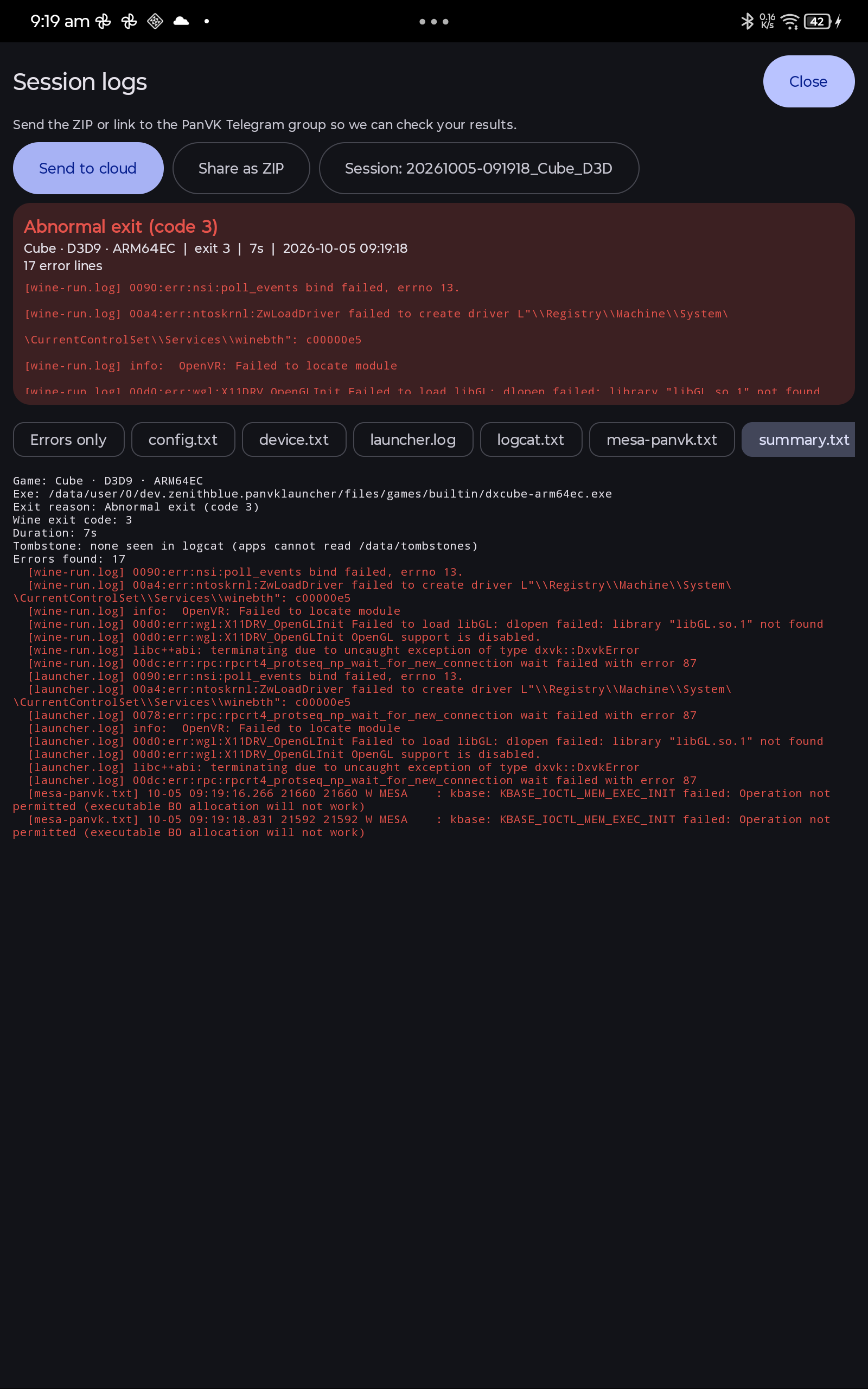Tap the second fan notification icon

(x=129, y=21)
